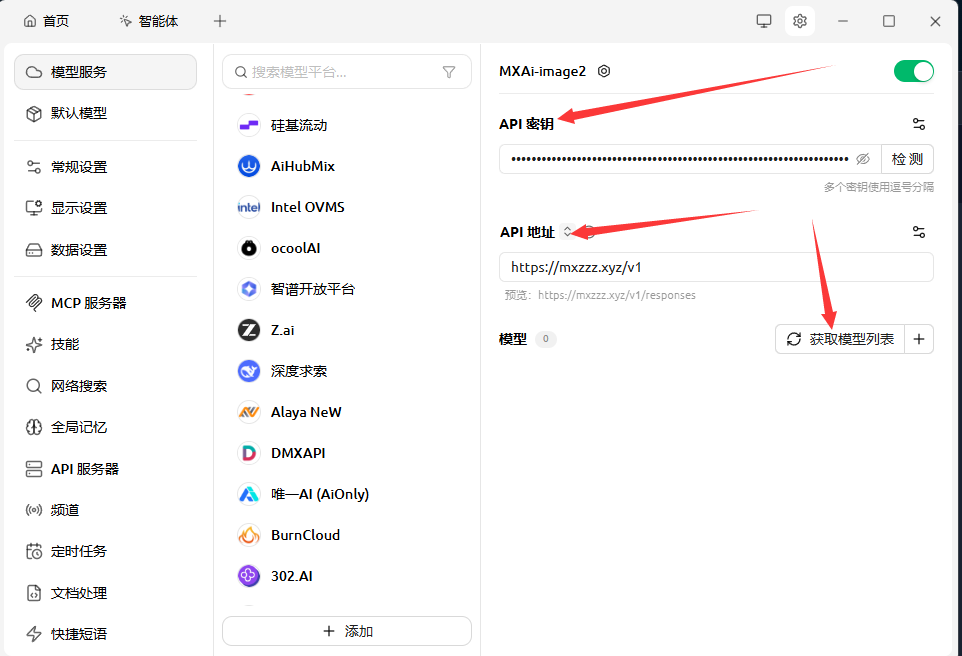This screenshot has width=962, height=656.
Task: Open 显示设置 settings page
Action: (106, 208)
